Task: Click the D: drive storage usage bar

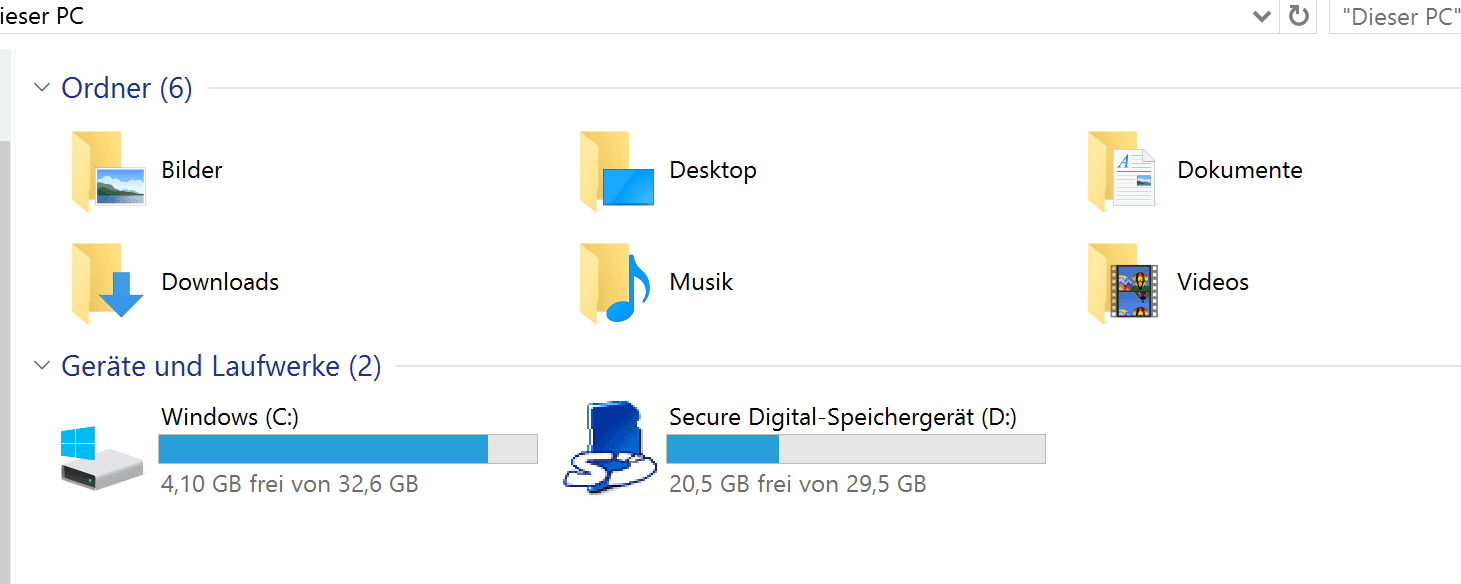Action: 856,449
